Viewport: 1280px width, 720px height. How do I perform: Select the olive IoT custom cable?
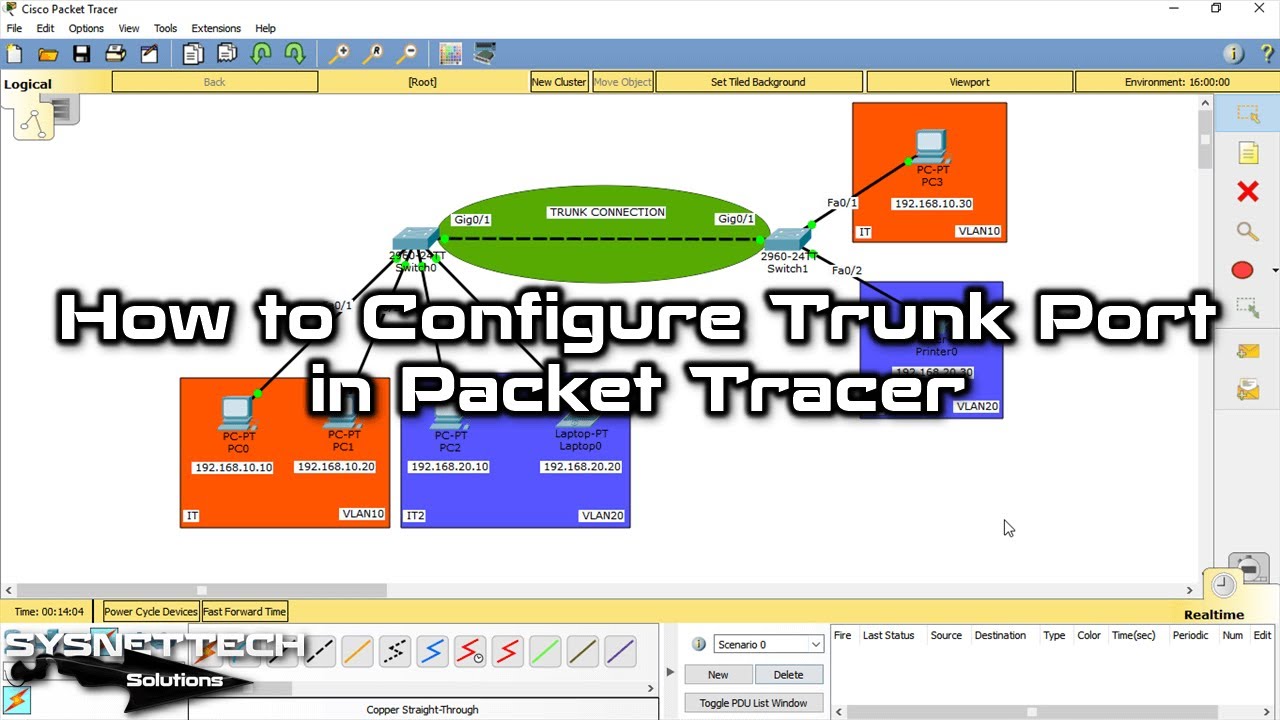pos(583,652)
